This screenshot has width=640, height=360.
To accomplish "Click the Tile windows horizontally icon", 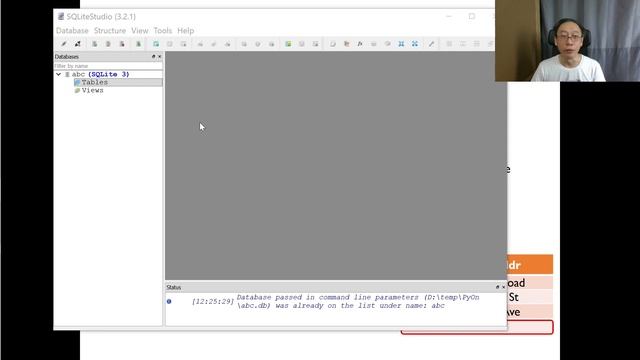I will pos(463,44).
